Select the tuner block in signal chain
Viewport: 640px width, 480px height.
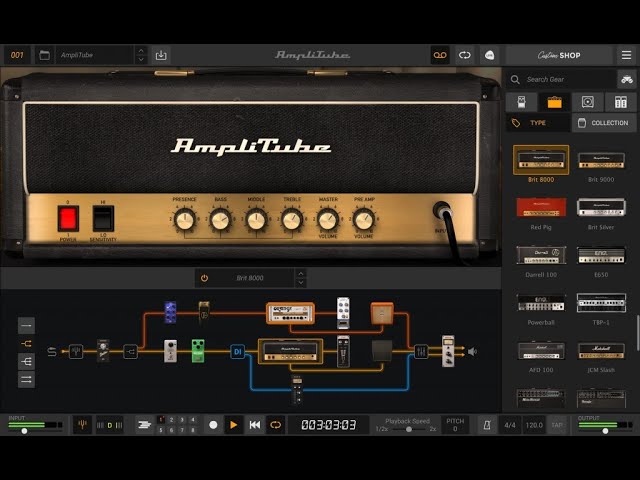click(76, 351)
